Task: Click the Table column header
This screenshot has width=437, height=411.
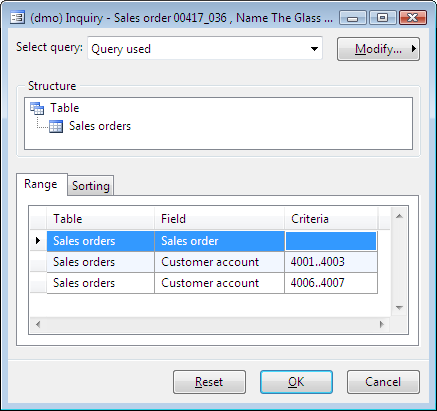Action: [101, 219]
